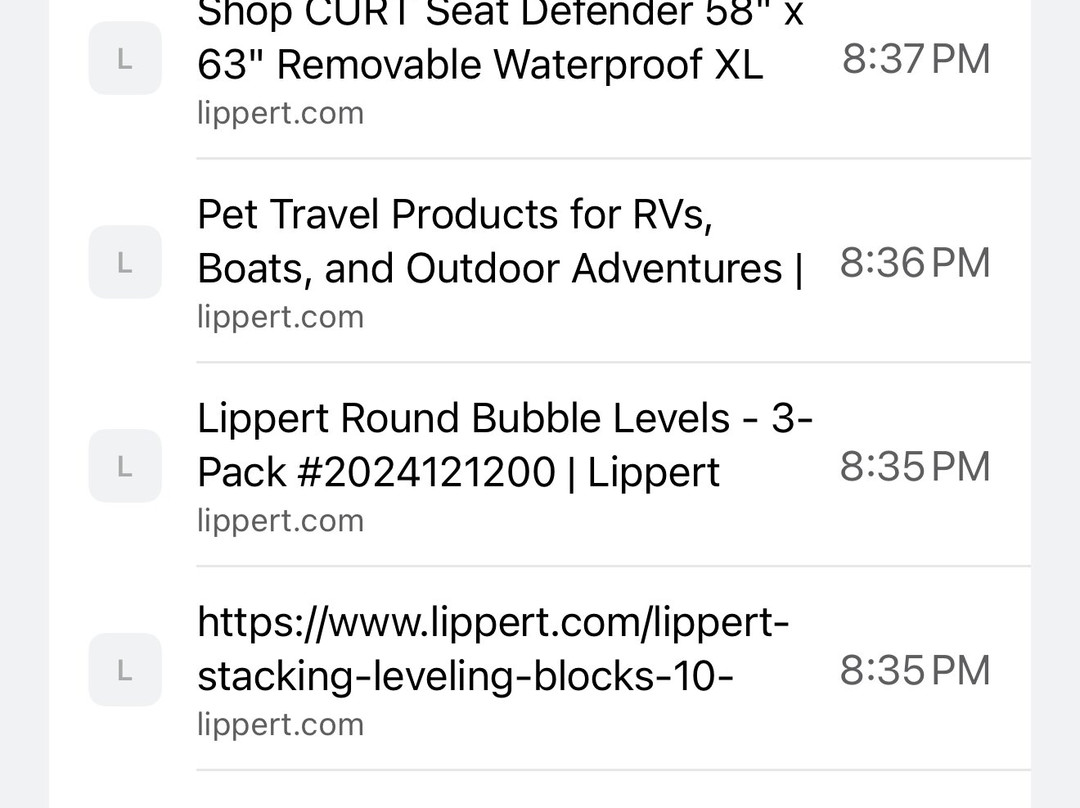Click 'Pack #2024121200 | Lippert' title line
Viewport: 1080px width, 808px height.
459,472
